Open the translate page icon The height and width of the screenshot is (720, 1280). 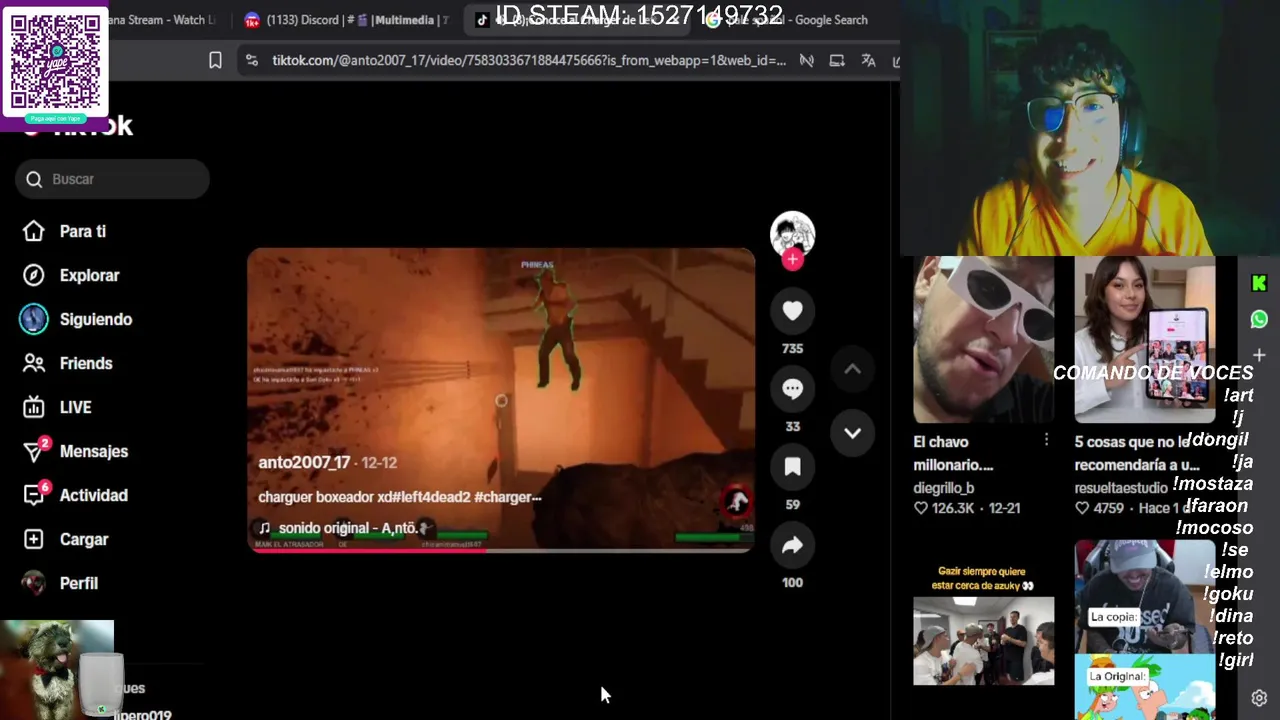[868, 61]
